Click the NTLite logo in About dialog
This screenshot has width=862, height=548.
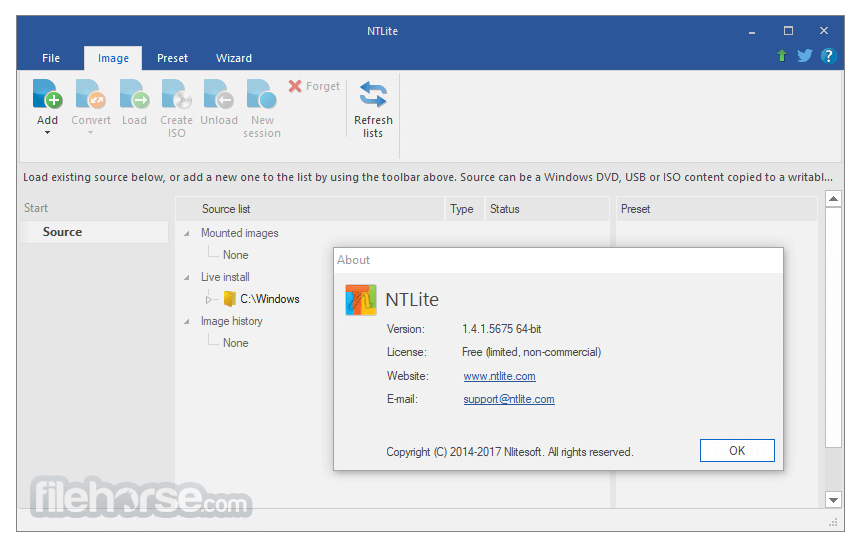(361, 300)
